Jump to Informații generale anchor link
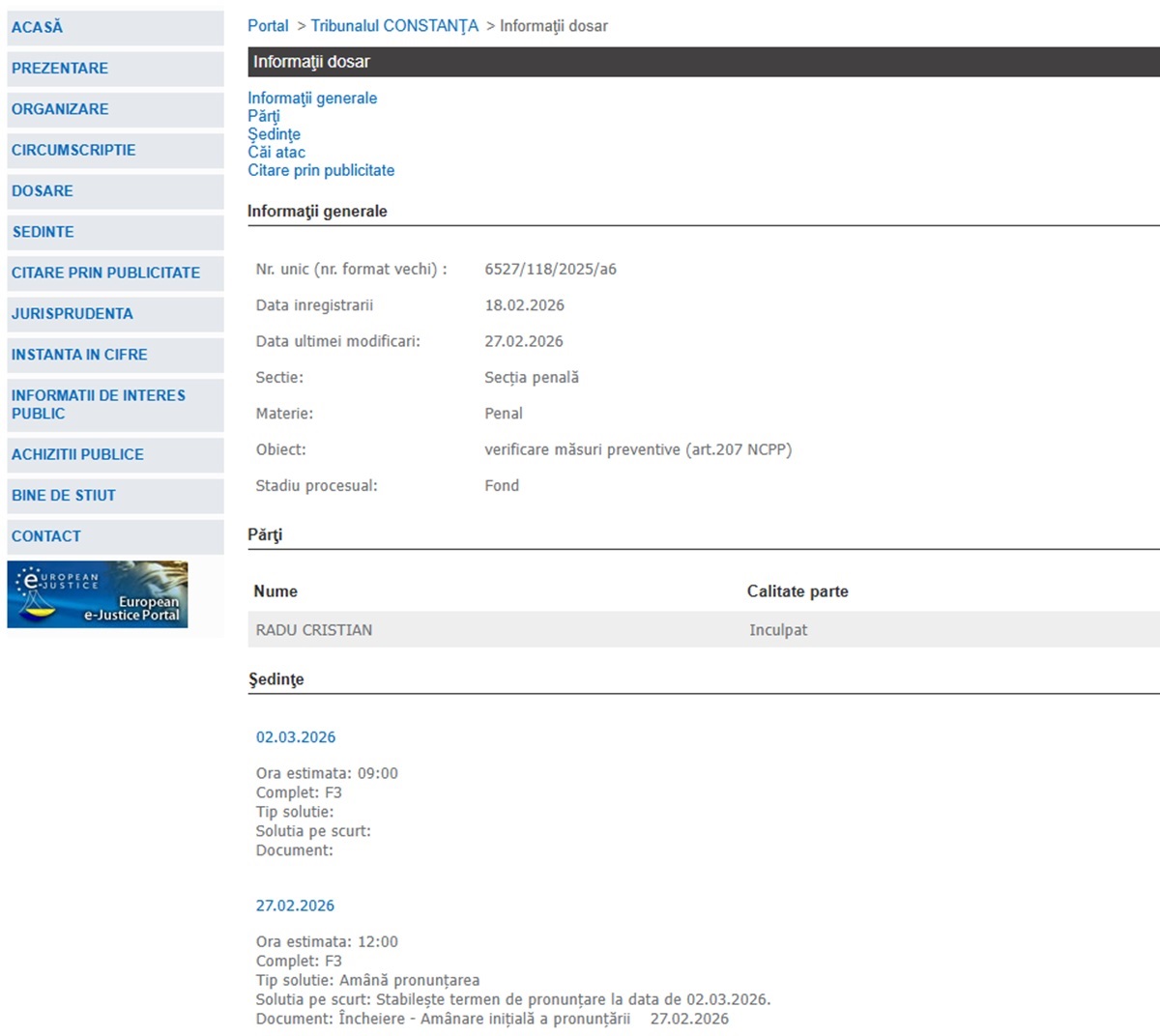Screen dimensions: 1160x1036 pyautogui.click(x=312, y=98)
